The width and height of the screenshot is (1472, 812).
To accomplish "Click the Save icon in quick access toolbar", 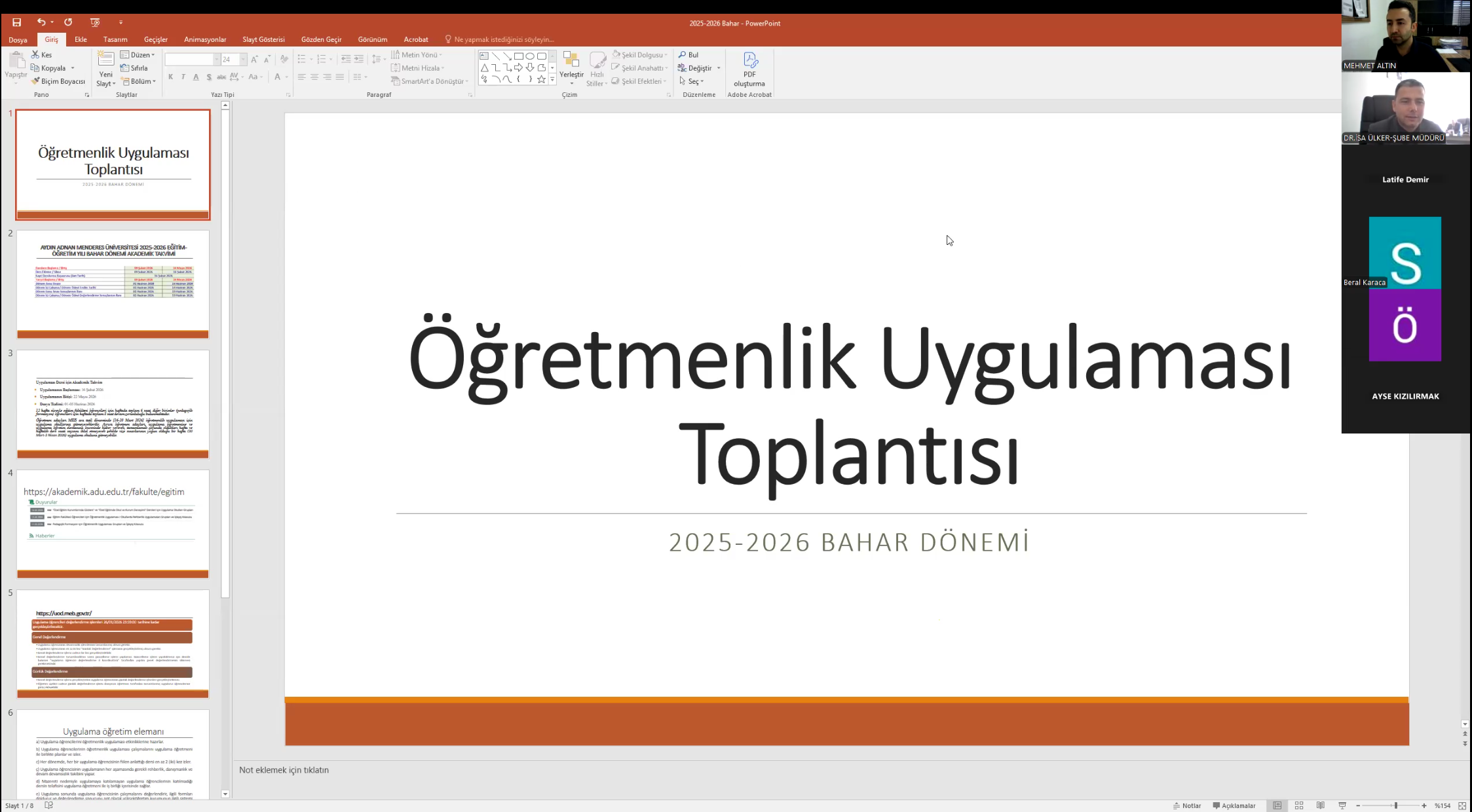I will (16, 22).
